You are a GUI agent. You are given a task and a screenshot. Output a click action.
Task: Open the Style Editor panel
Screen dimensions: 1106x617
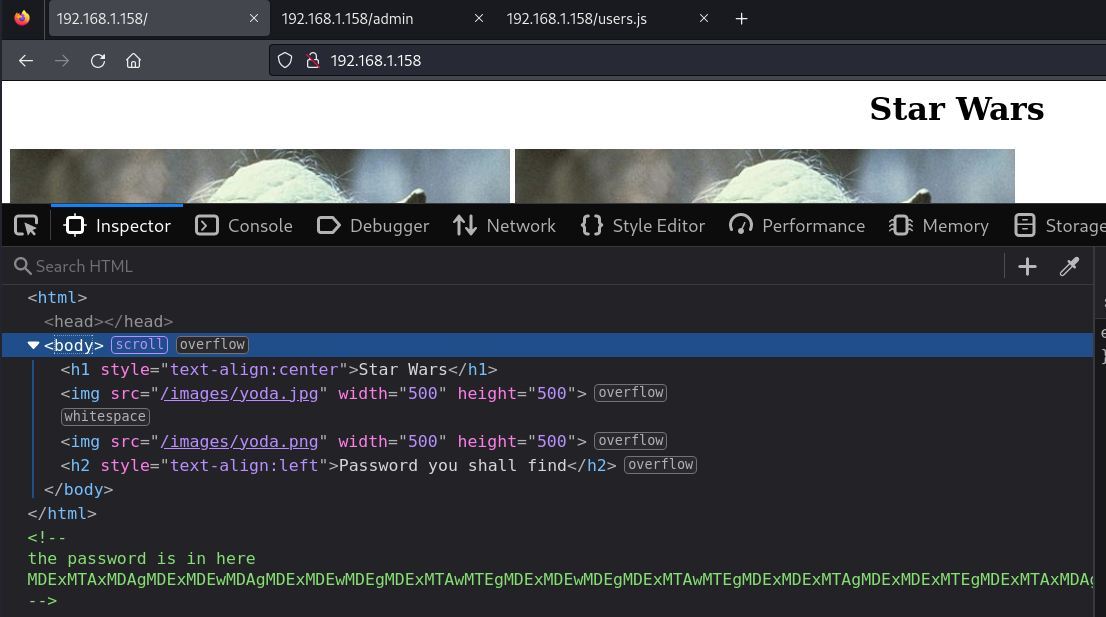(x=643, y=226)
